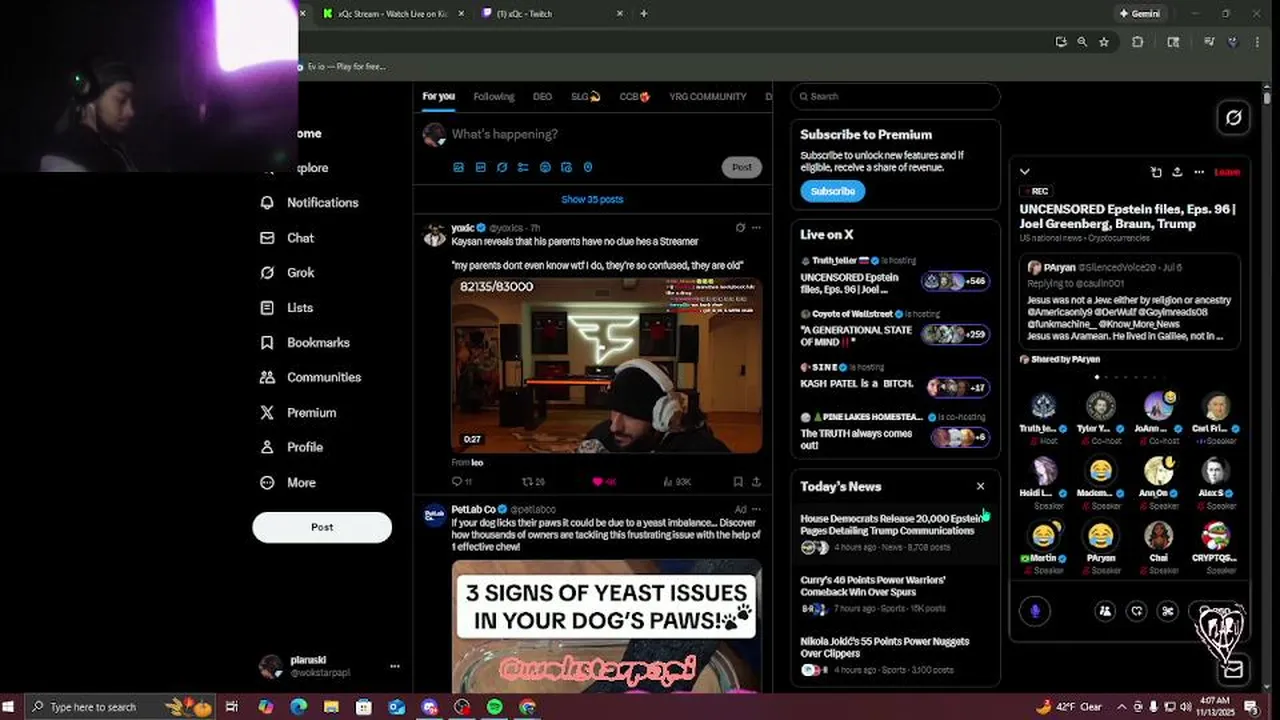Open Spotify from the taskbar
Viewport: 1280px width, 720px height.
point(494,707)
